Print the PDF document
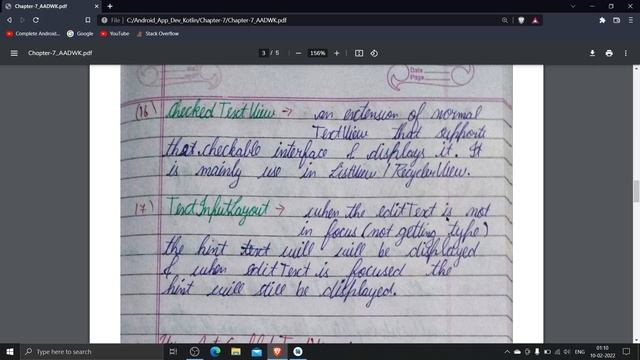The image size is (640, 360). pyautogui.click(x=609, y=53)
